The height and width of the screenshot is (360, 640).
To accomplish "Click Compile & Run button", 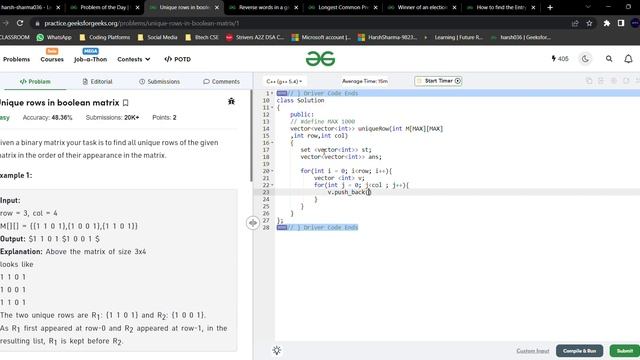I will [x=579, y=351].
